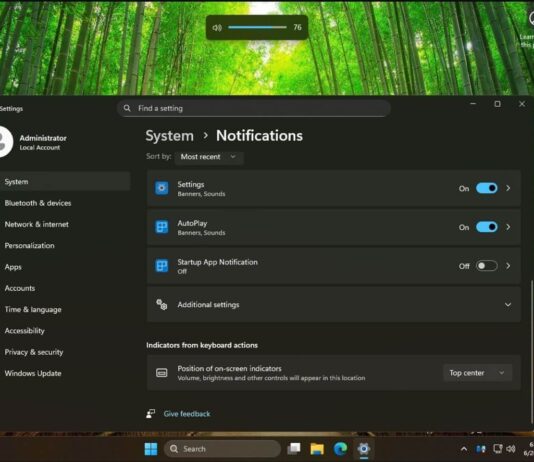Click the Give feedback link
534x462 pixels.
[187, 414]
